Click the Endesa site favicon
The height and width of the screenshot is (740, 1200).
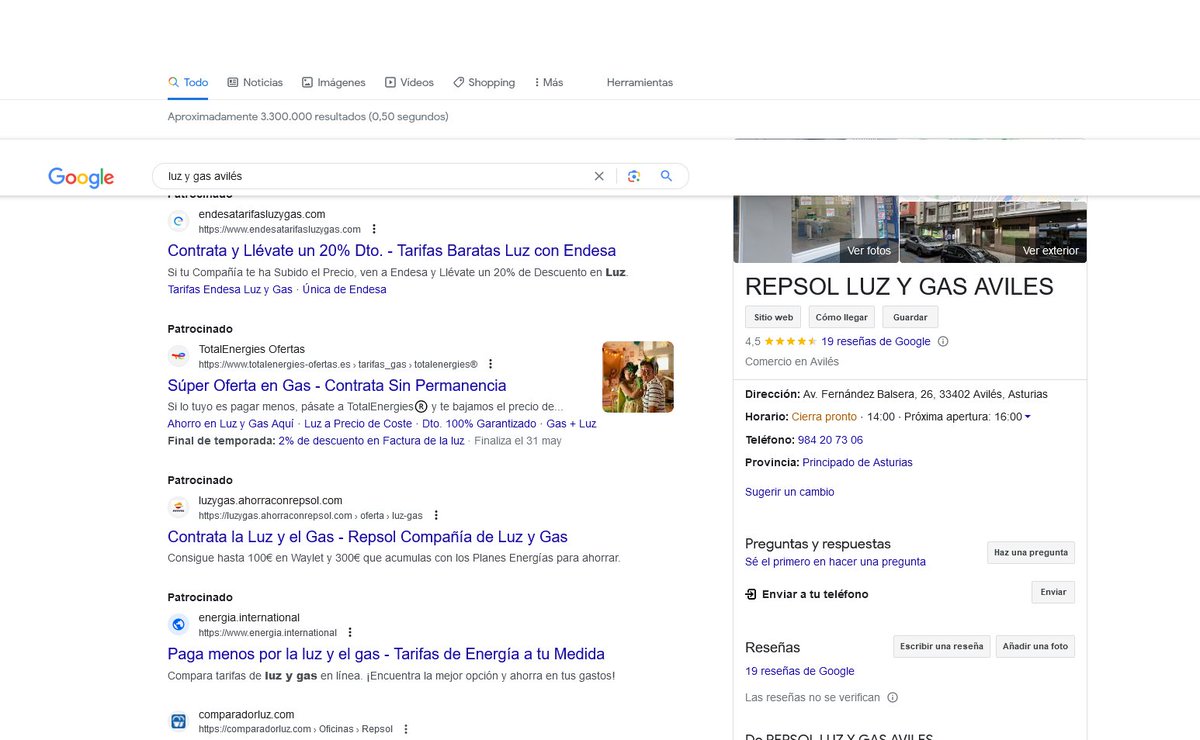point(178,222)
